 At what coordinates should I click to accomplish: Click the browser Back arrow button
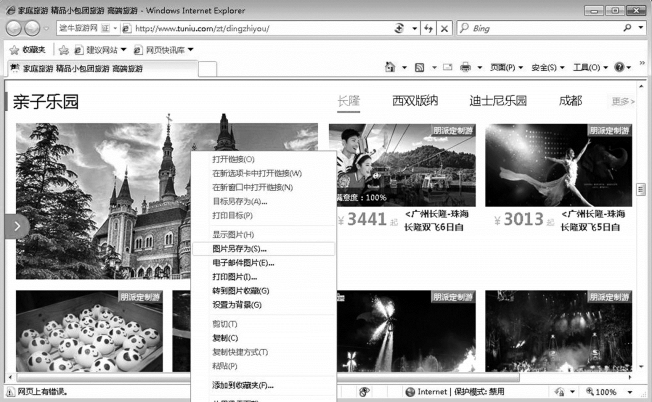pyautogui.click(x=14, y=28)
